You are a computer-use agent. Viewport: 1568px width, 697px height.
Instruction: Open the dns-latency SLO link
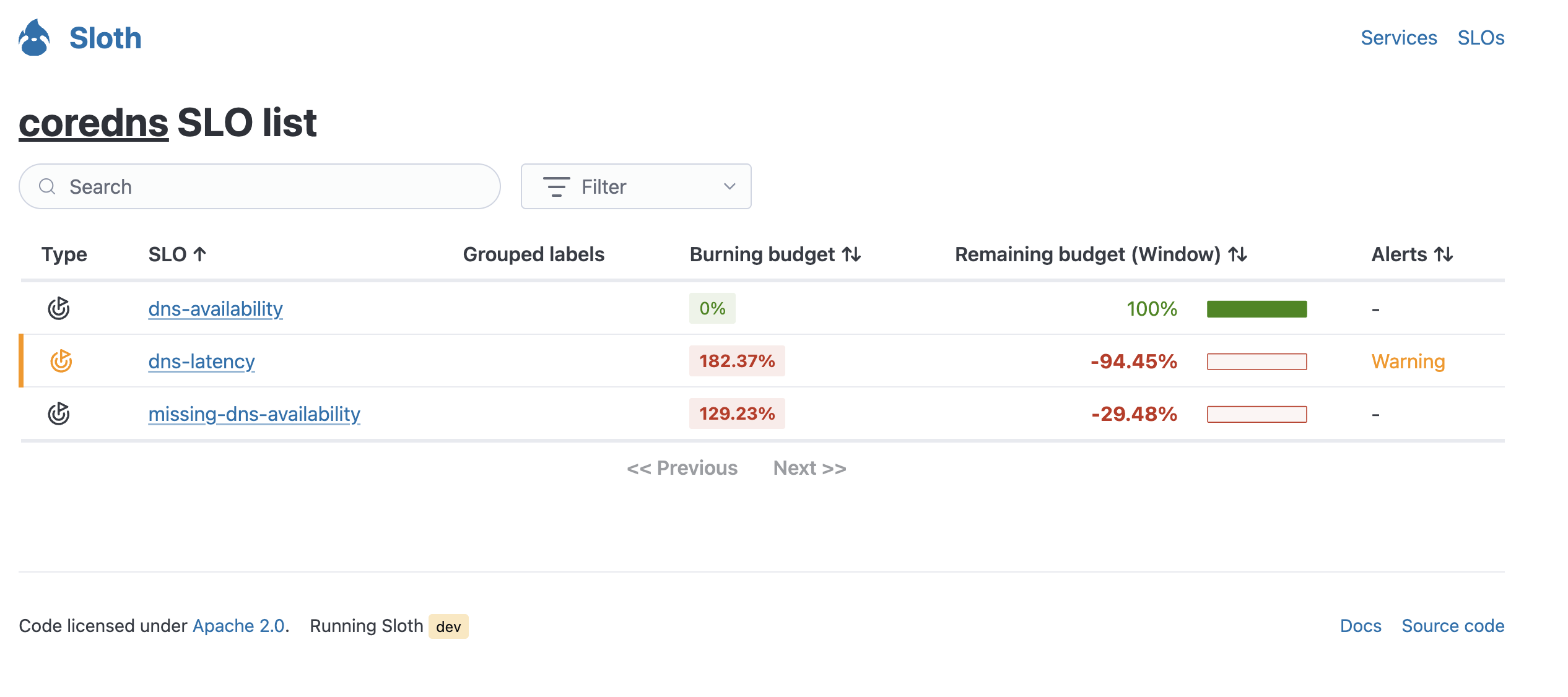point(201,361)
